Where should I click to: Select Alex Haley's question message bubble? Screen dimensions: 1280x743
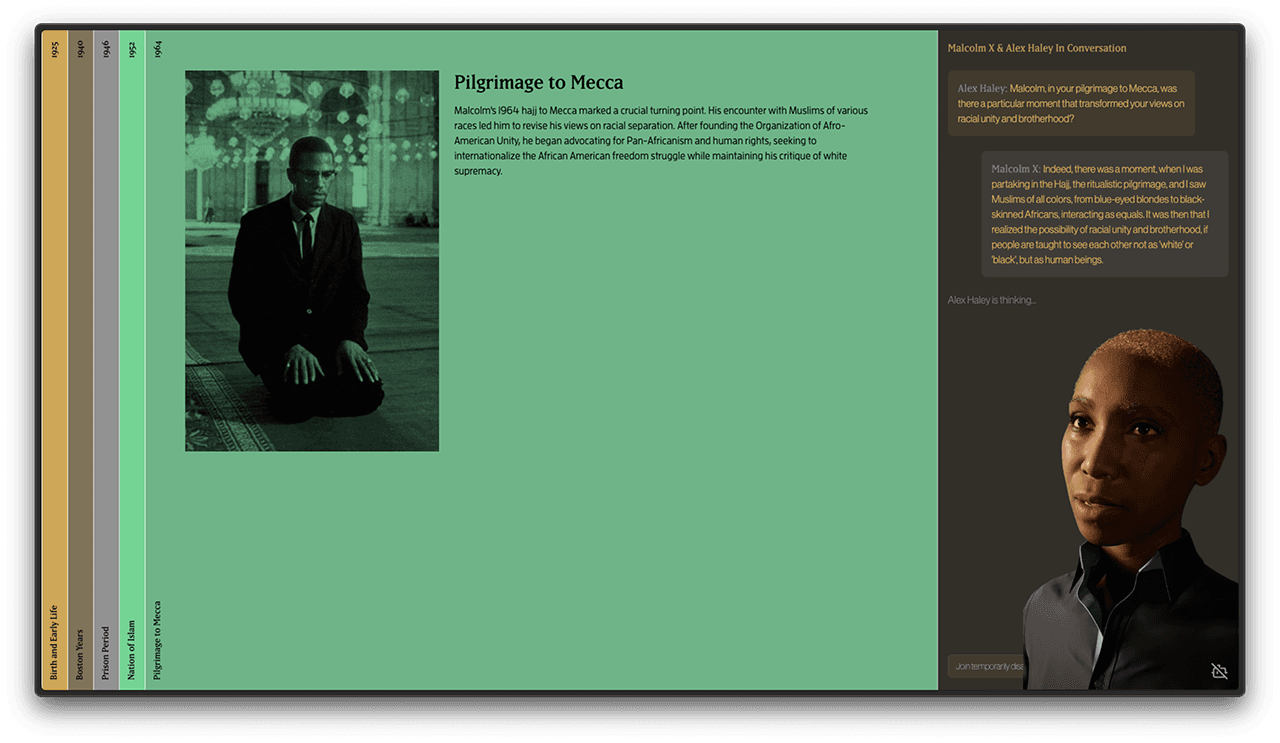pos(1070,103)
